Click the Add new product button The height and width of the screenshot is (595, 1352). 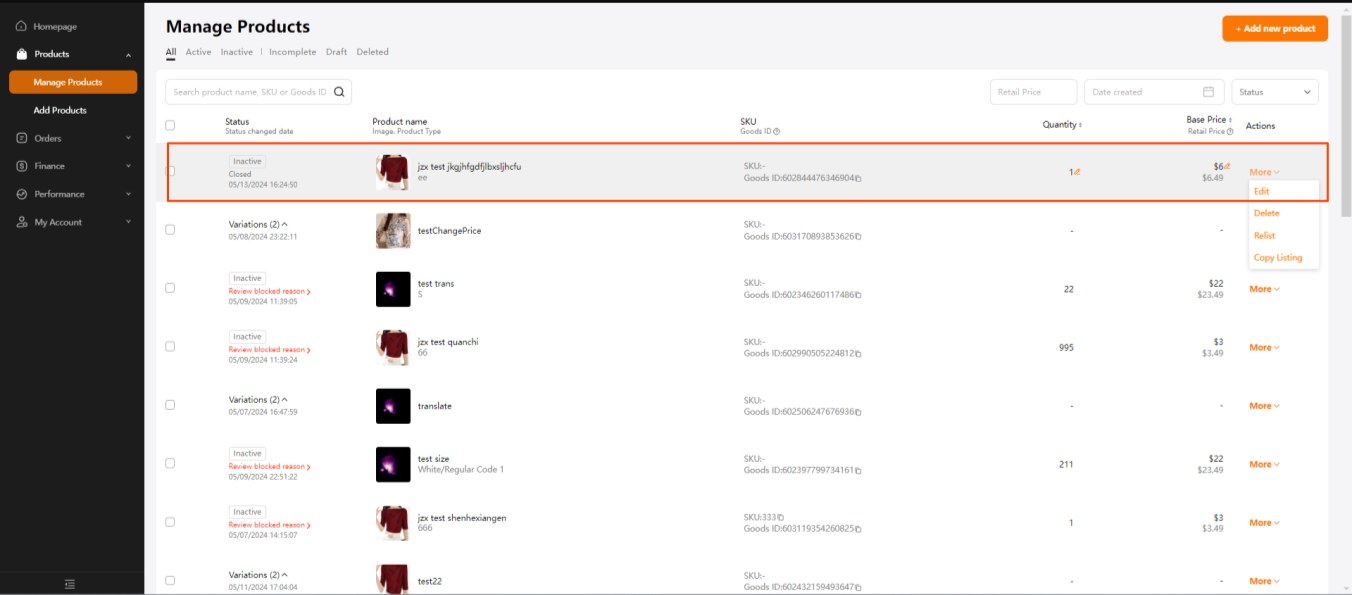click(1274, 28)
